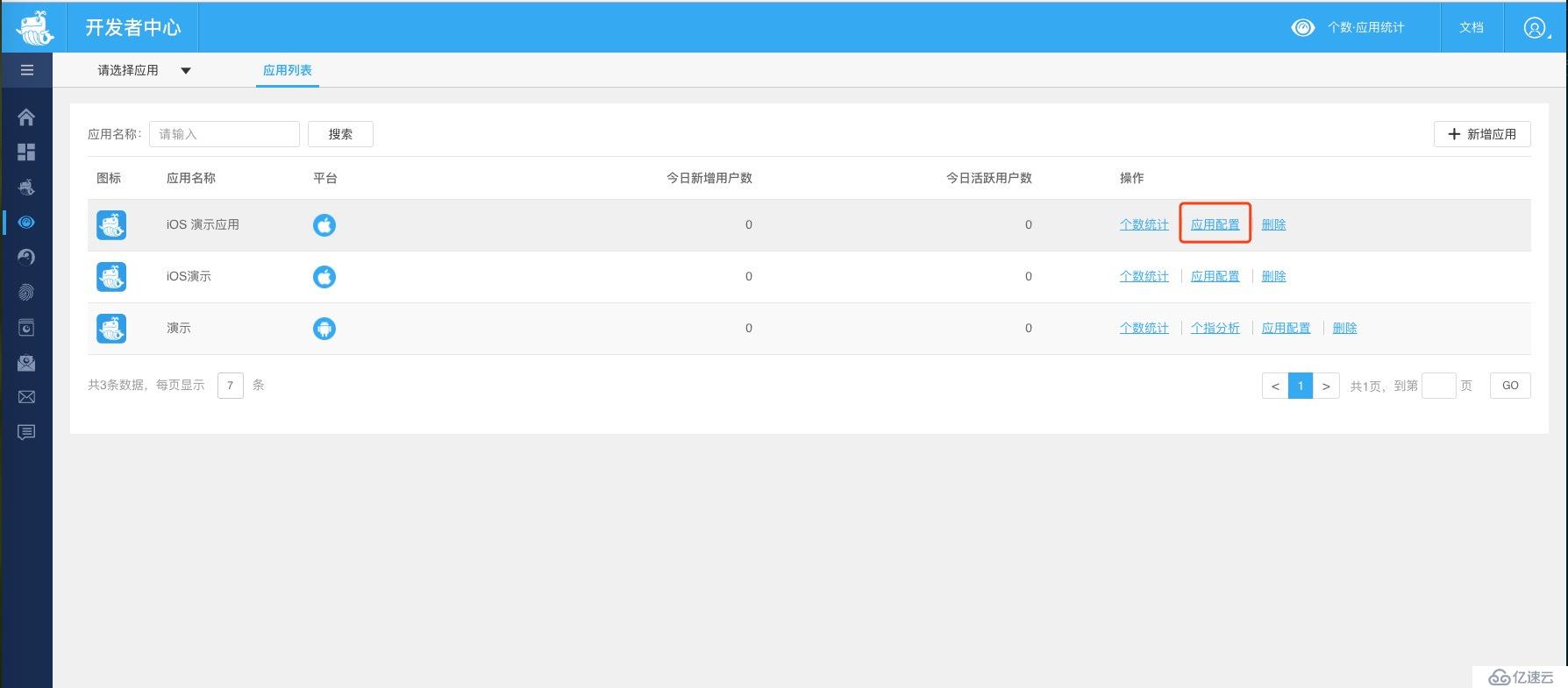This screenshot has width=1568, height=688.
Task: Open 个数统计 for iOS 演示应用
Action: 1144,225
